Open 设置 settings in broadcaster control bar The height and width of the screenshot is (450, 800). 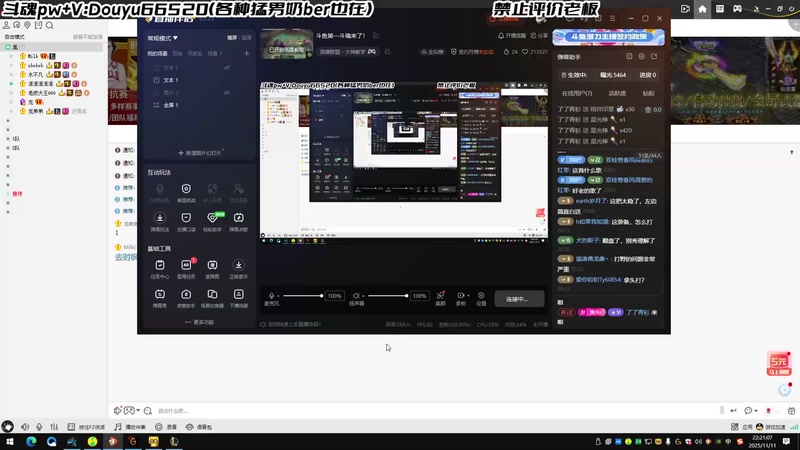pos(481,298)
